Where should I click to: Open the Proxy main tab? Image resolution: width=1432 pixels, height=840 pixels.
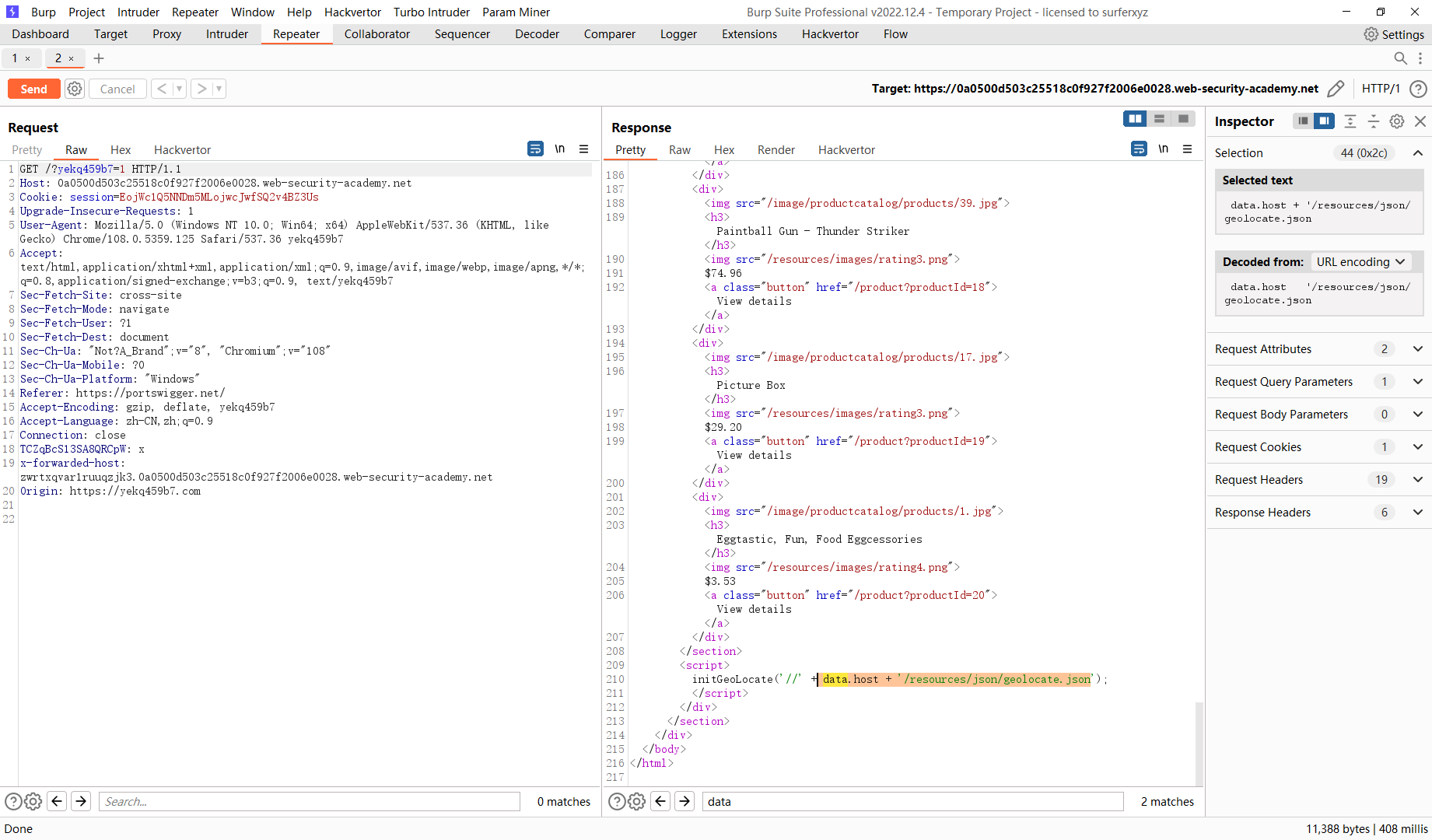[166, 34]
